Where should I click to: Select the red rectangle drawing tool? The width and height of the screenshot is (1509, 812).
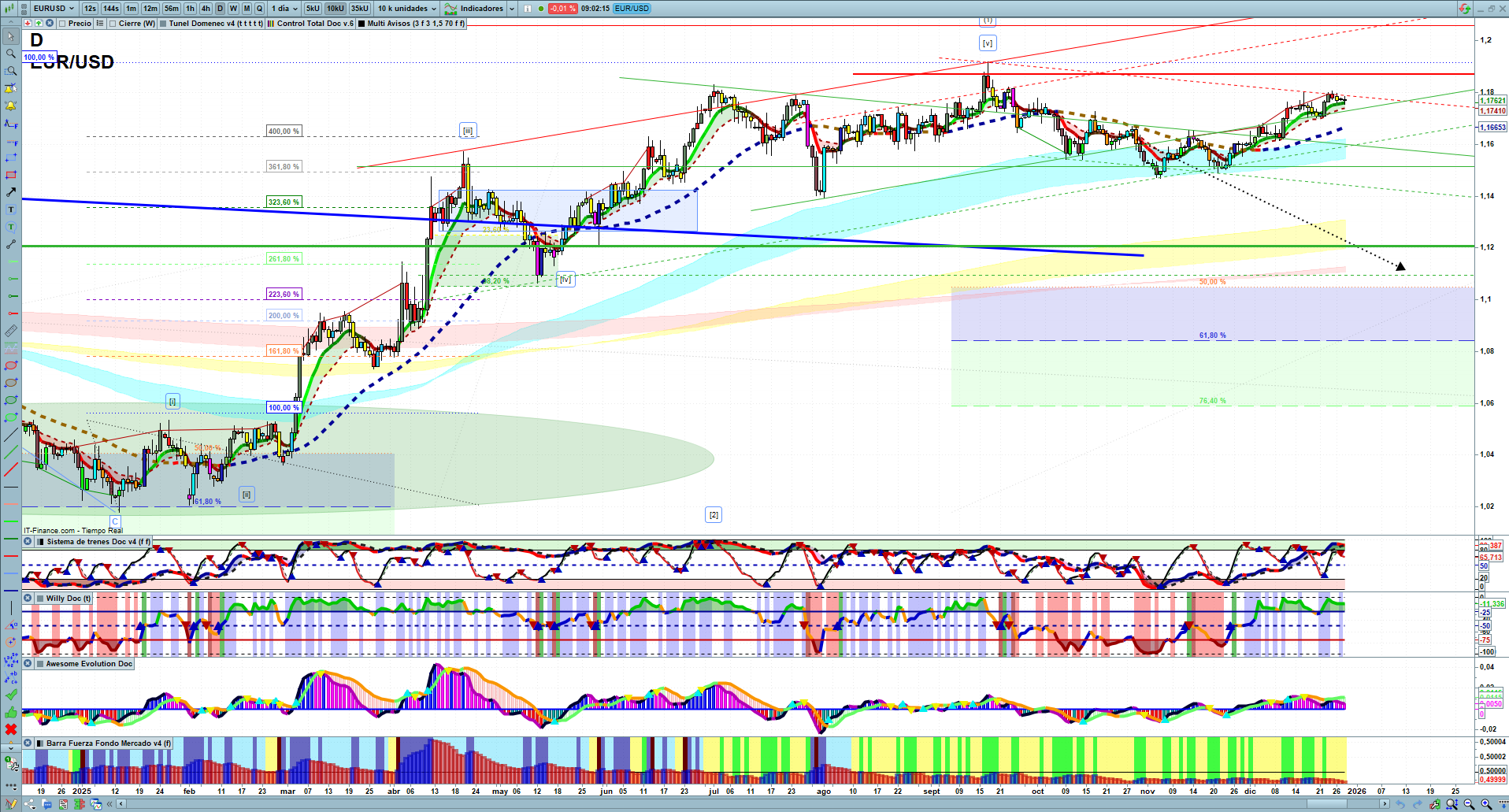coord(11,175)
